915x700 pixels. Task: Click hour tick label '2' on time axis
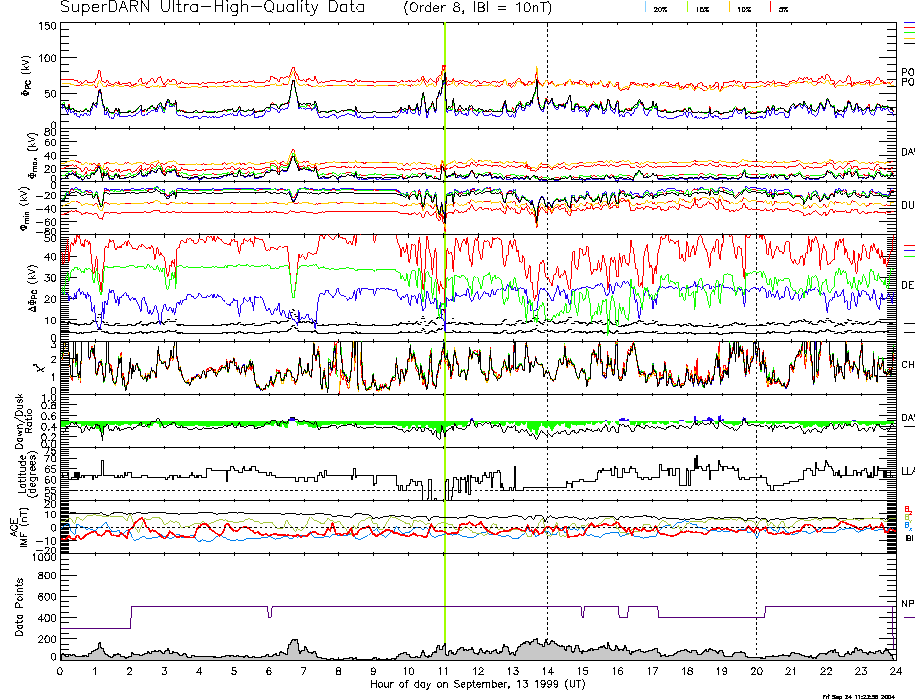[x=130, y=671]
